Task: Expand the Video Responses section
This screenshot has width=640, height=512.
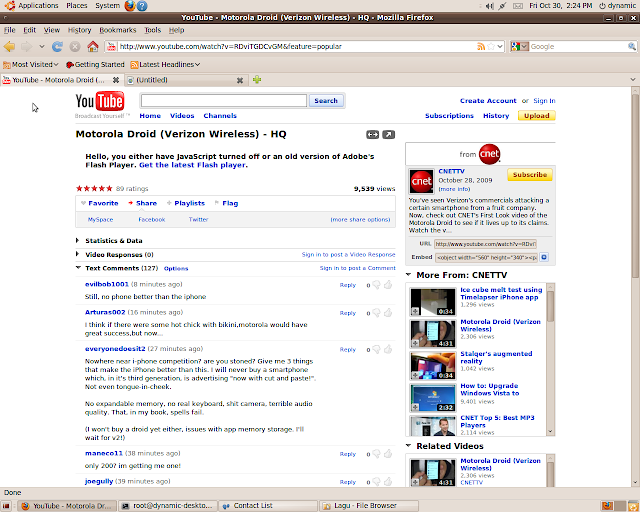Action: tap(78, 254)
